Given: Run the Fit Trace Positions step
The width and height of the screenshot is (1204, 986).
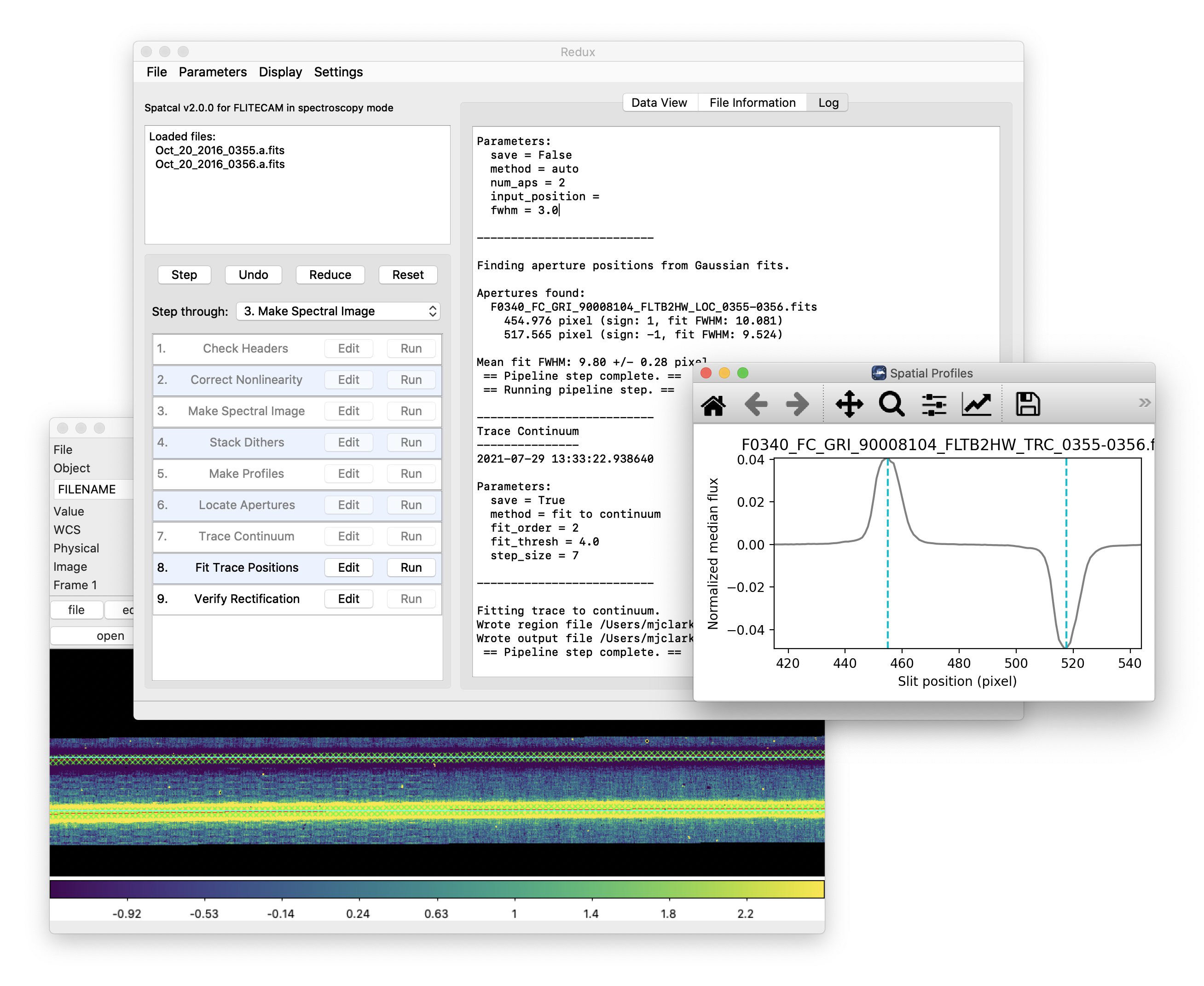Looking at the screenshot, I should tap(411, 568).
